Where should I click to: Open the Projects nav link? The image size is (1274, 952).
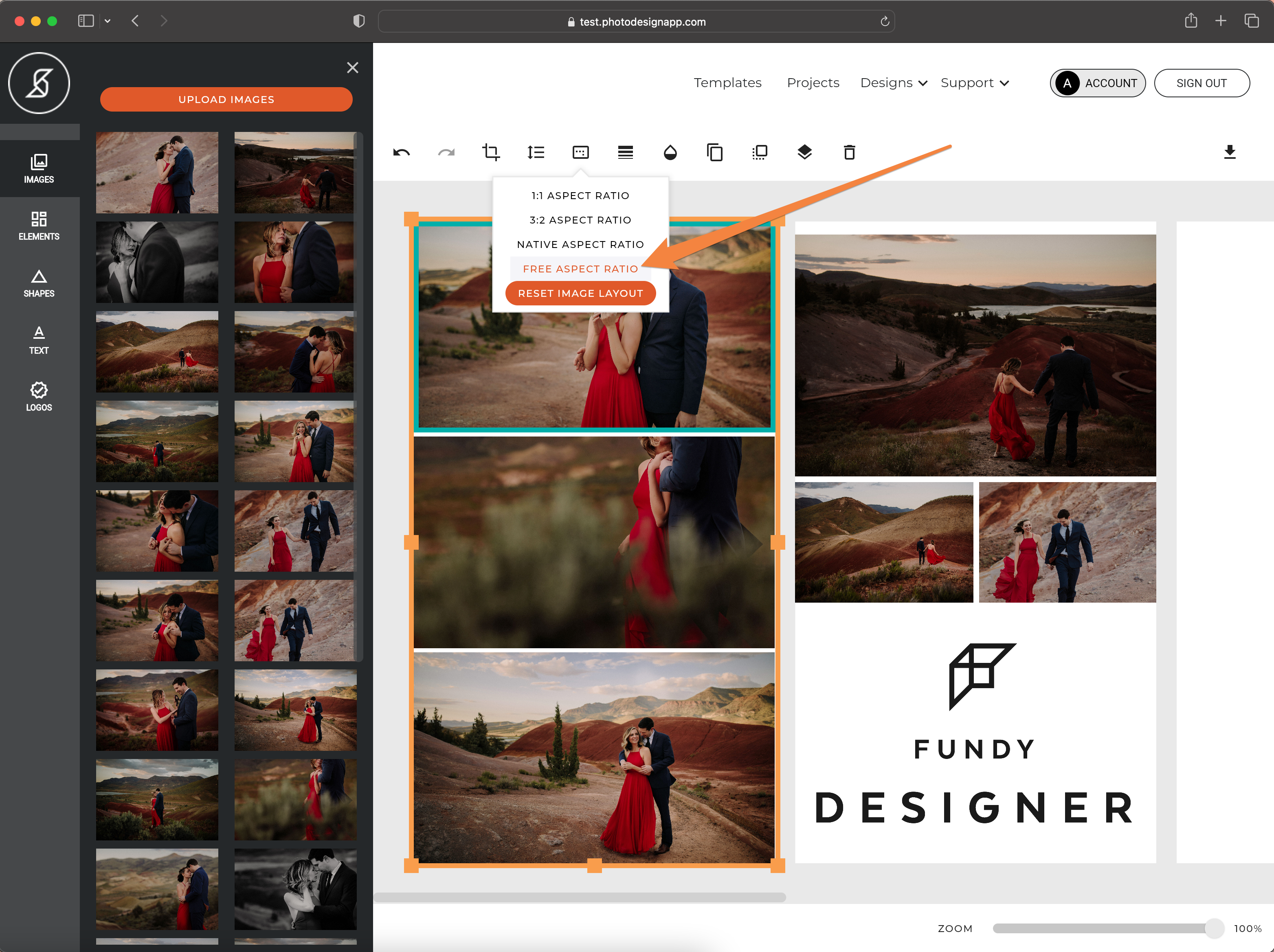(813, 83)
